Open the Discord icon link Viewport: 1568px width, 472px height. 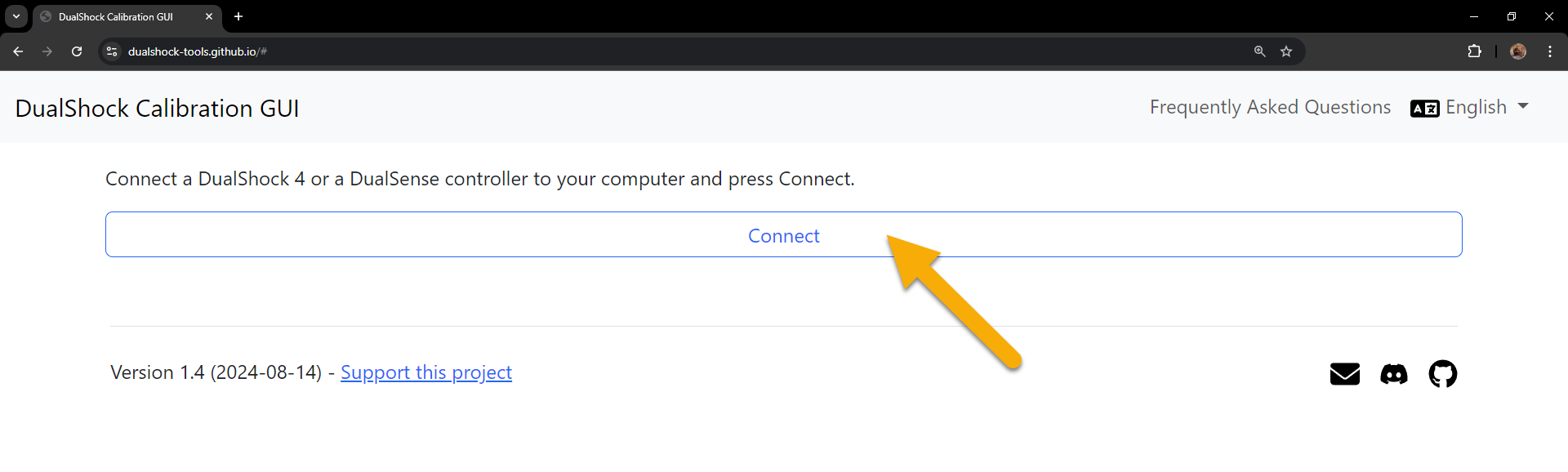coord(1393,374)
